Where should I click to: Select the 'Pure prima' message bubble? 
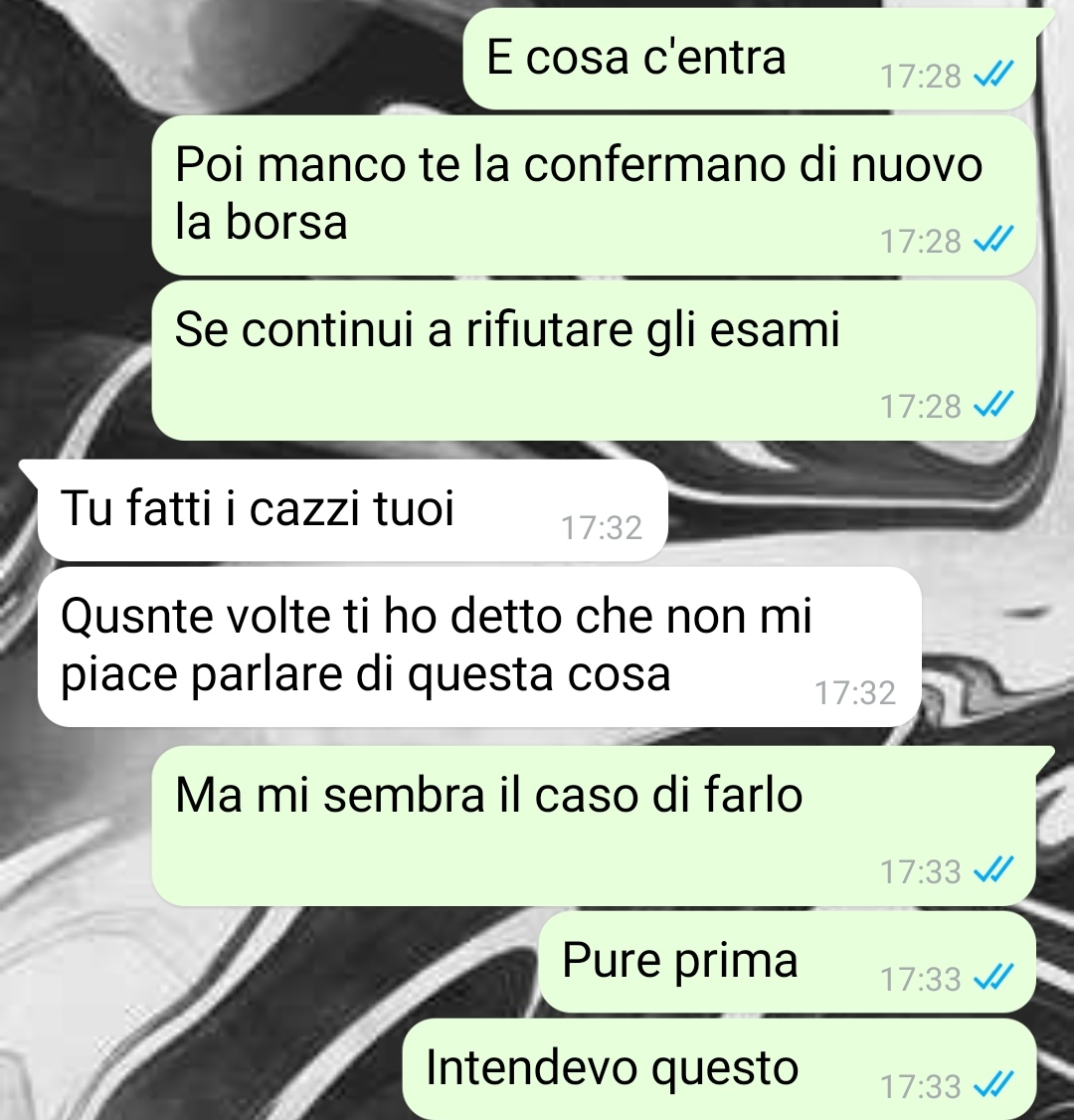coord(787,962)
